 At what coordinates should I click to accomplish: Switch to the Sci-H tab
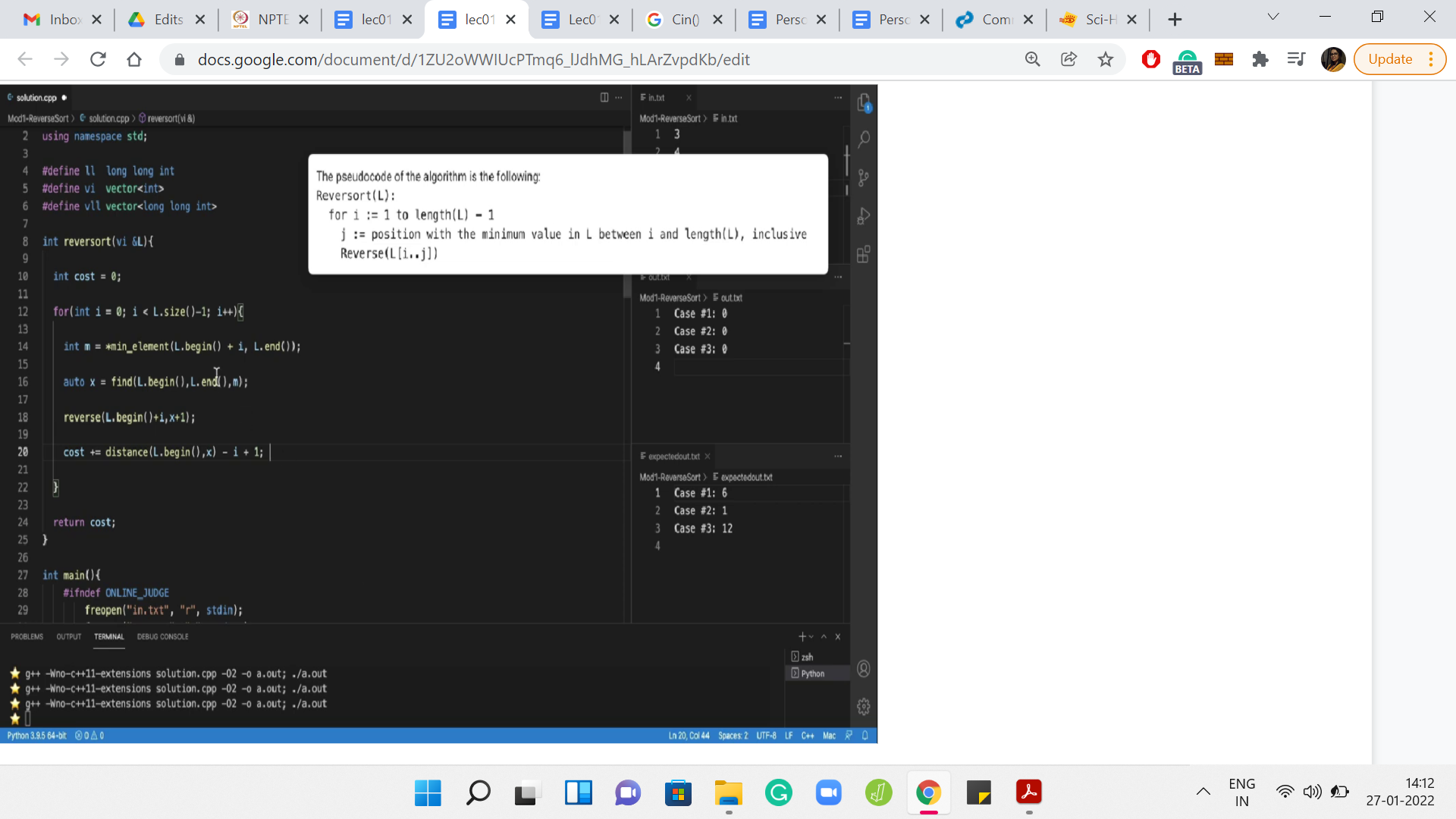1088,20
